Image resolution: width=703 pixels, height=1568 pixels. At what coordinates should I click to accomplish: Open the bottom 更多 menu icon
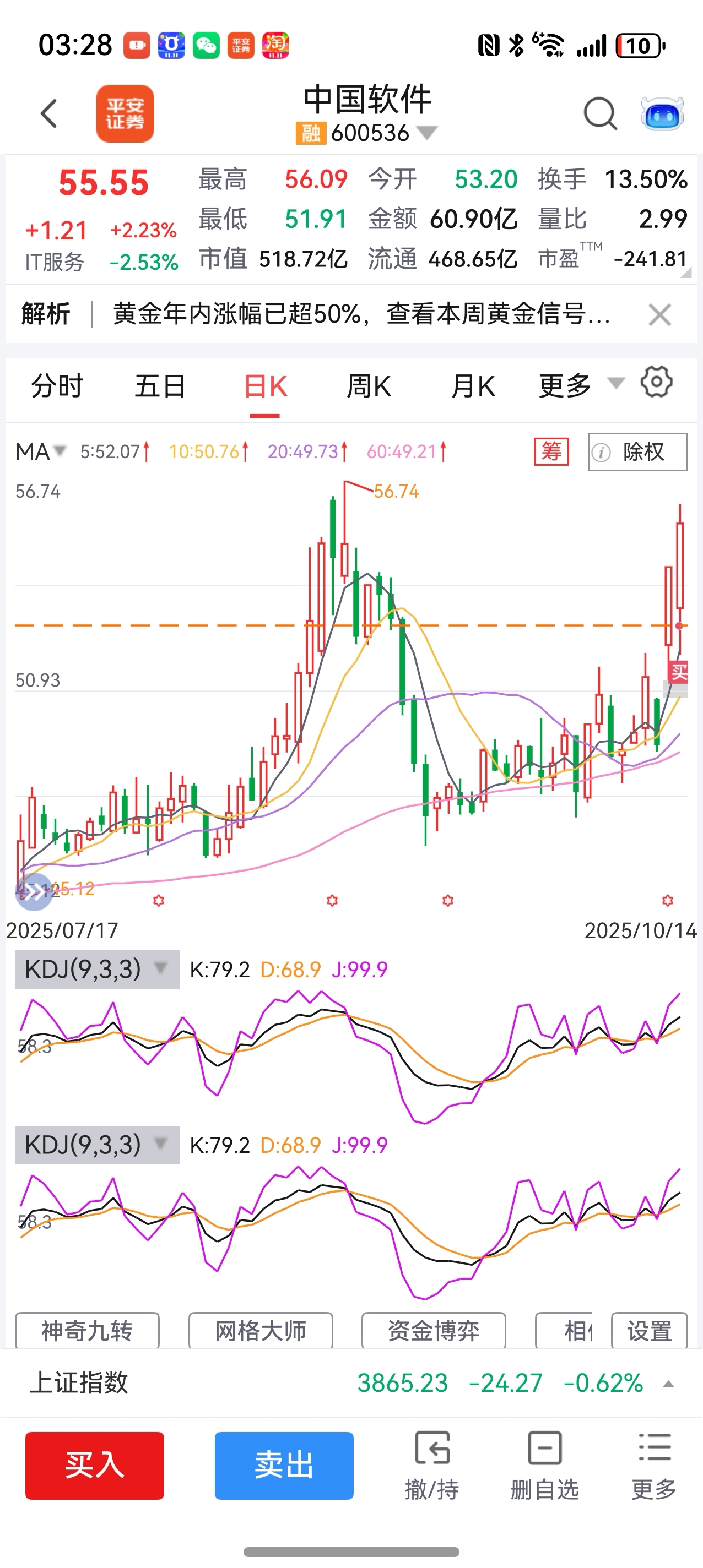(x=655, y=1465)
